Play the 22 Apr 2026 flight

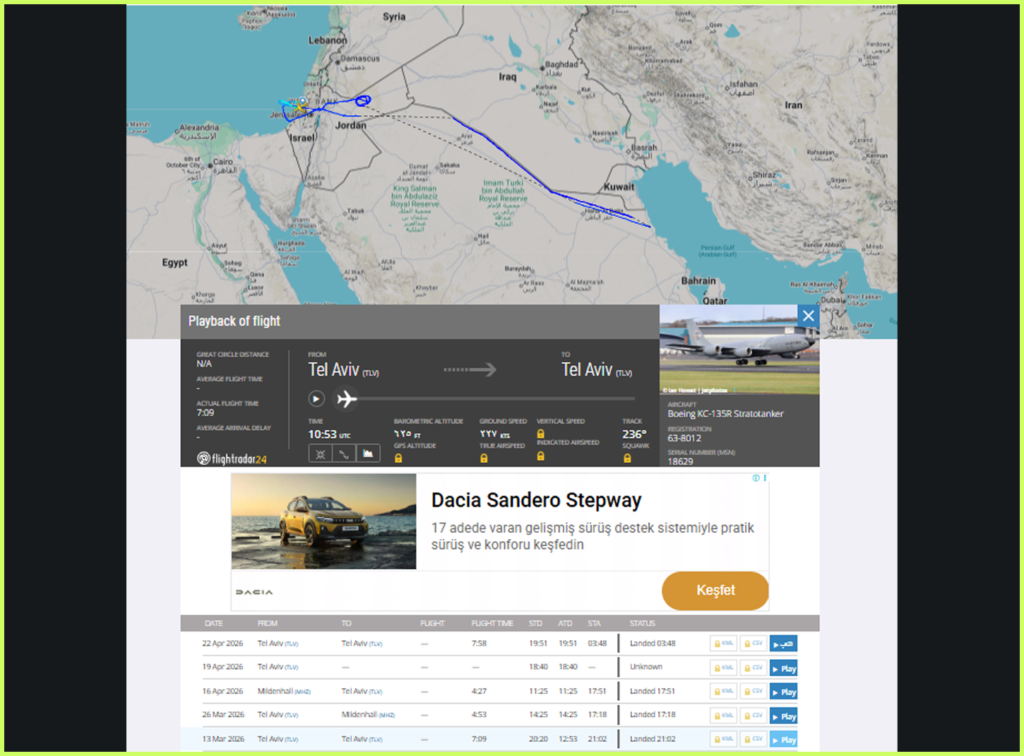coord(783,644)
